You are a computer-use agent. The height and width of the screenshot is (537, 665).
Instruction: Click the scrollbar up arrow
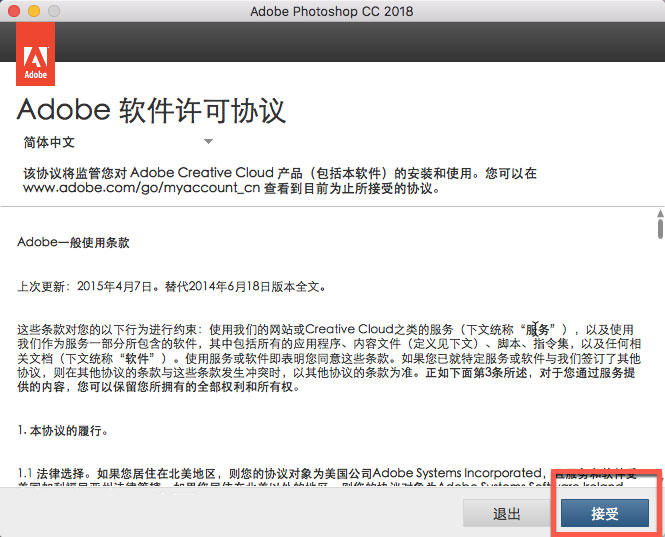click(660, 213)
